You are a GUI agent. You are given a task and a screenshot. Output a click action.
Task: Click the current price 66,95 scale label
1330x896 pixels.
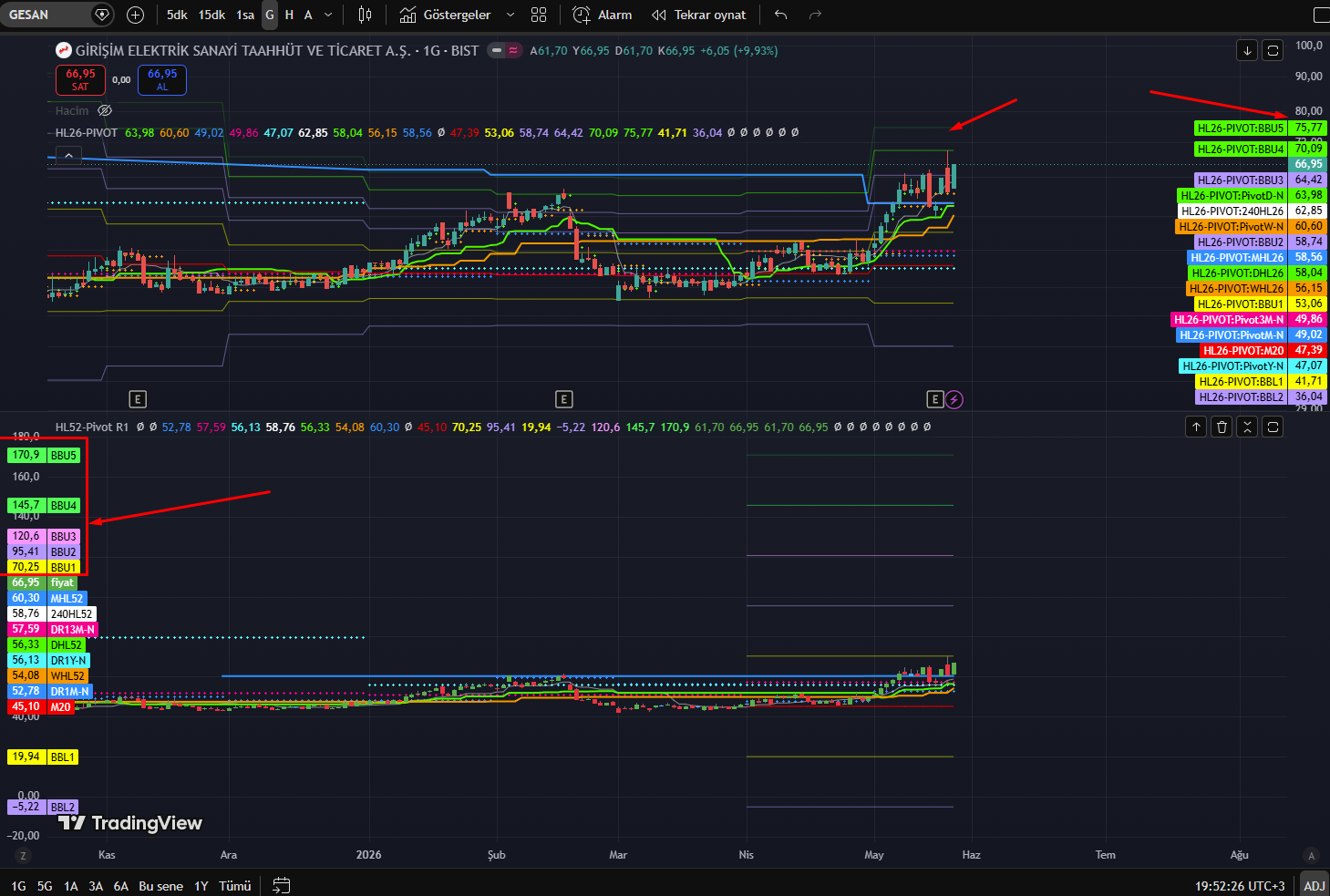point(1308,165)
